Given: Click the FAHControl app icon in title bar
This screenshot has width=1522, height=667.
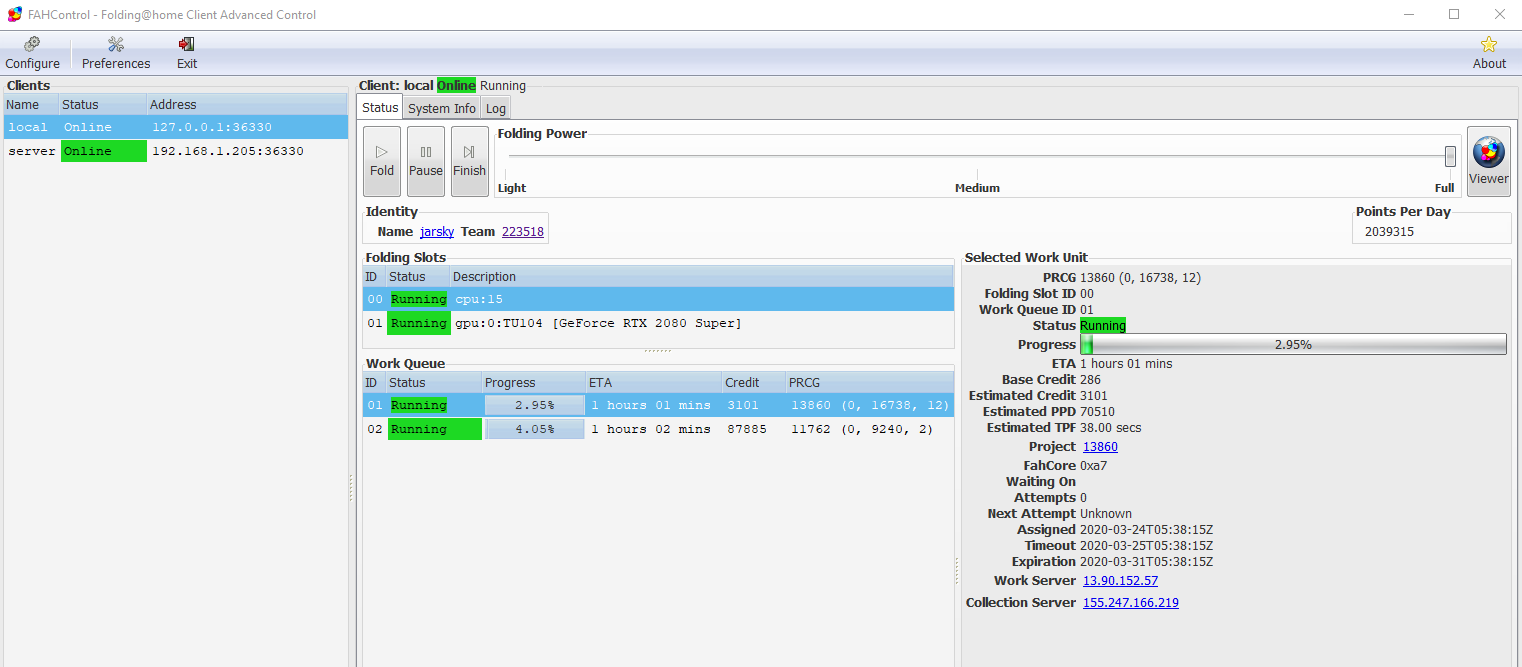Looking at the screenshot, I should click(14, 15).
